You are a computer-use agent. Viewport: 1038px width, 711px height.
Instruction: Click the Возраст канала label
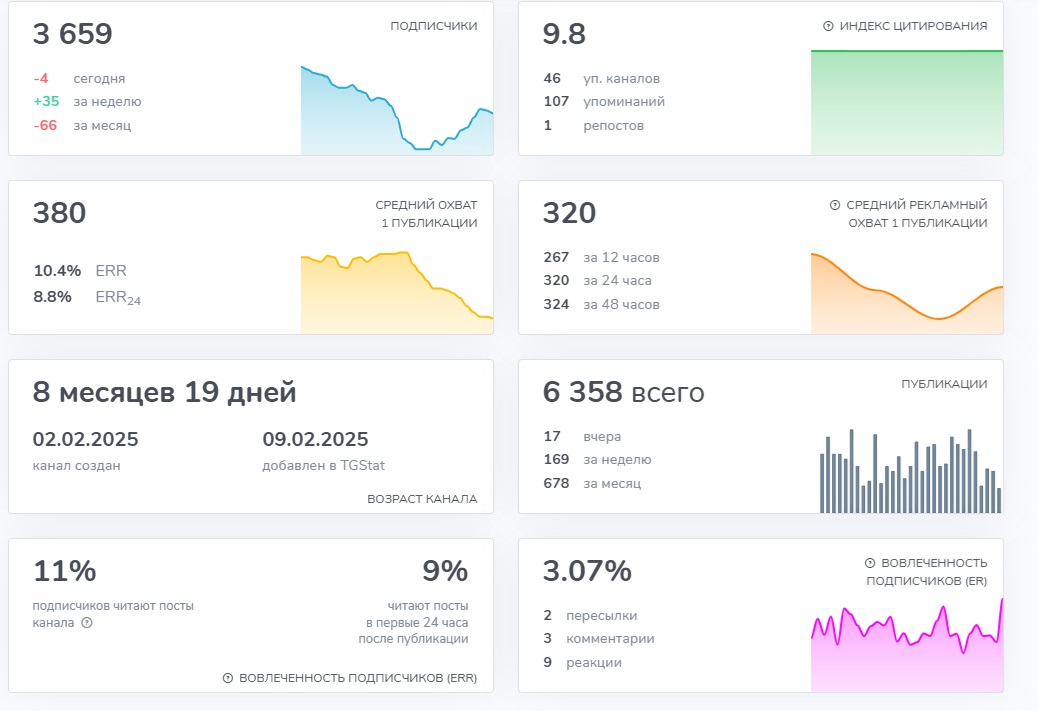[422, 499]
